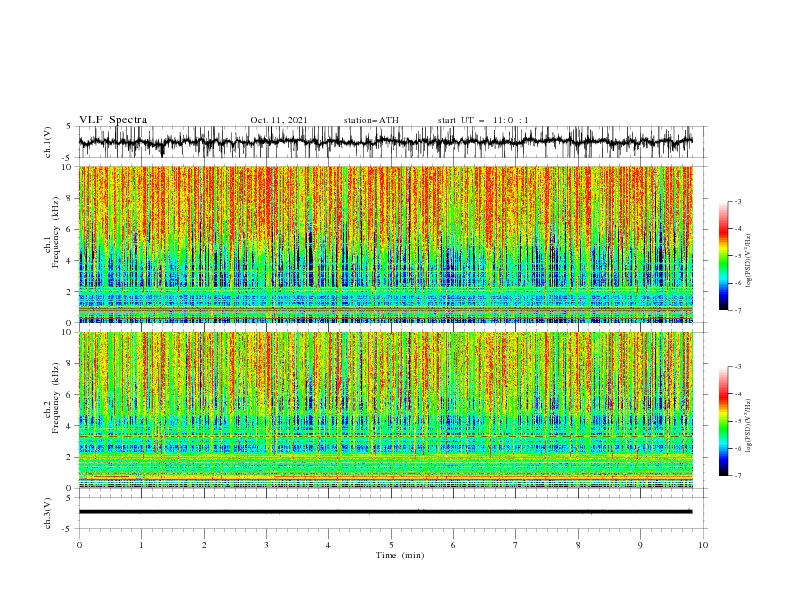
Task: Click the 'ch.3(V)' waveform axis label
Action: (48, 513)
